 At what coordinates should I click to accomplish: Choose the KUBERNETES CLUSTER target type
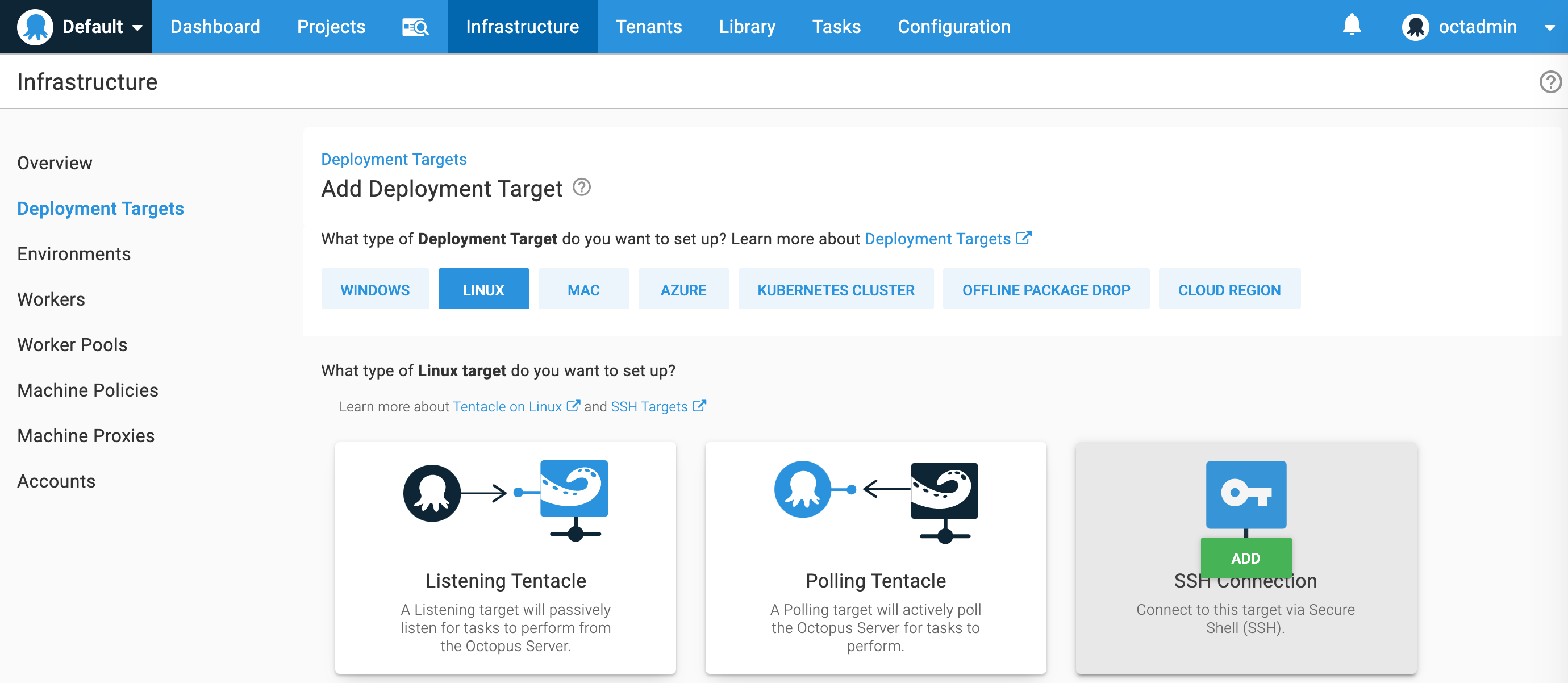tap(836, 289)
